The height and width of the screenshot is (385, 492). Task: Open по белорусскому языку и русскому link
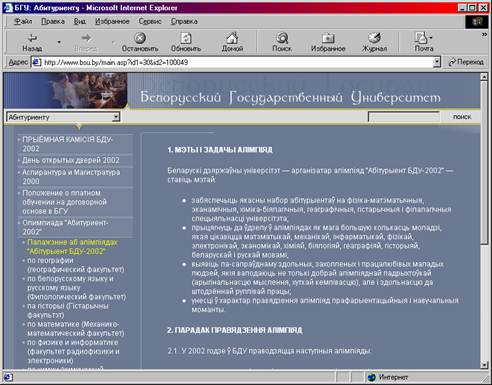click(77, 287)
